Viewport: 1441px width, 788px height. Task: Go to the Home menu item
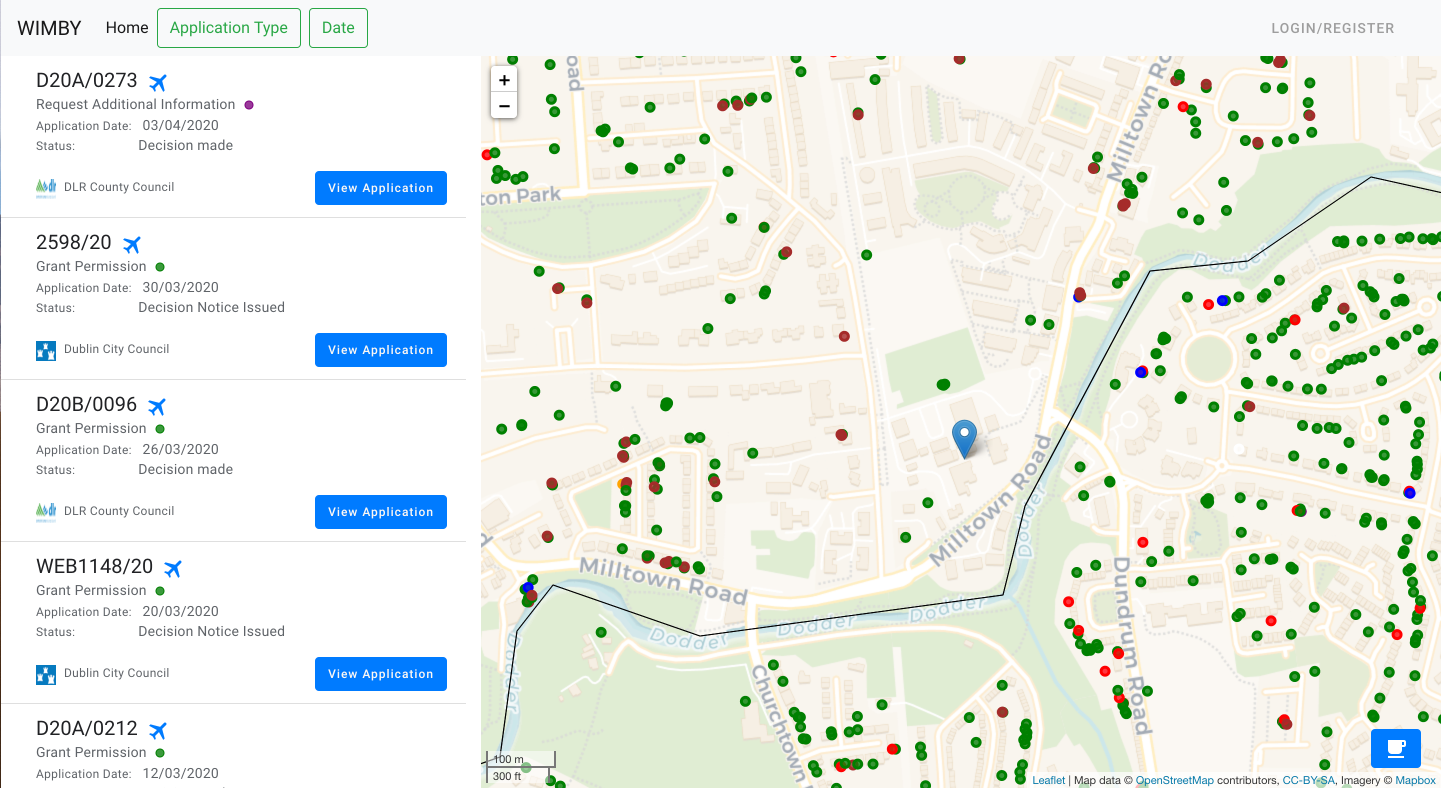[127, 28]
